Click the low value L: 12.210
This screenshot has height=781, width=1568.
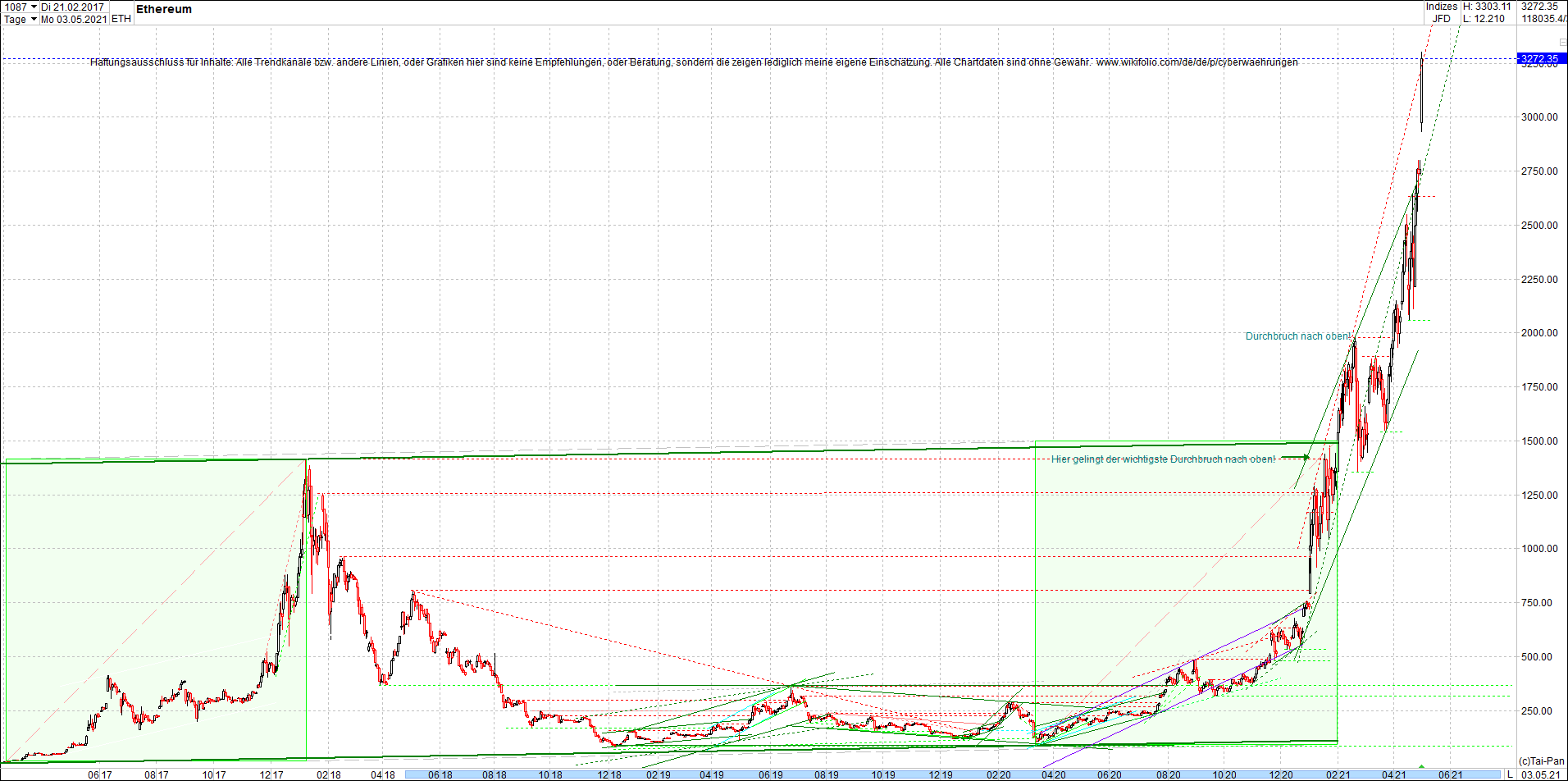tap(1484, 19)
